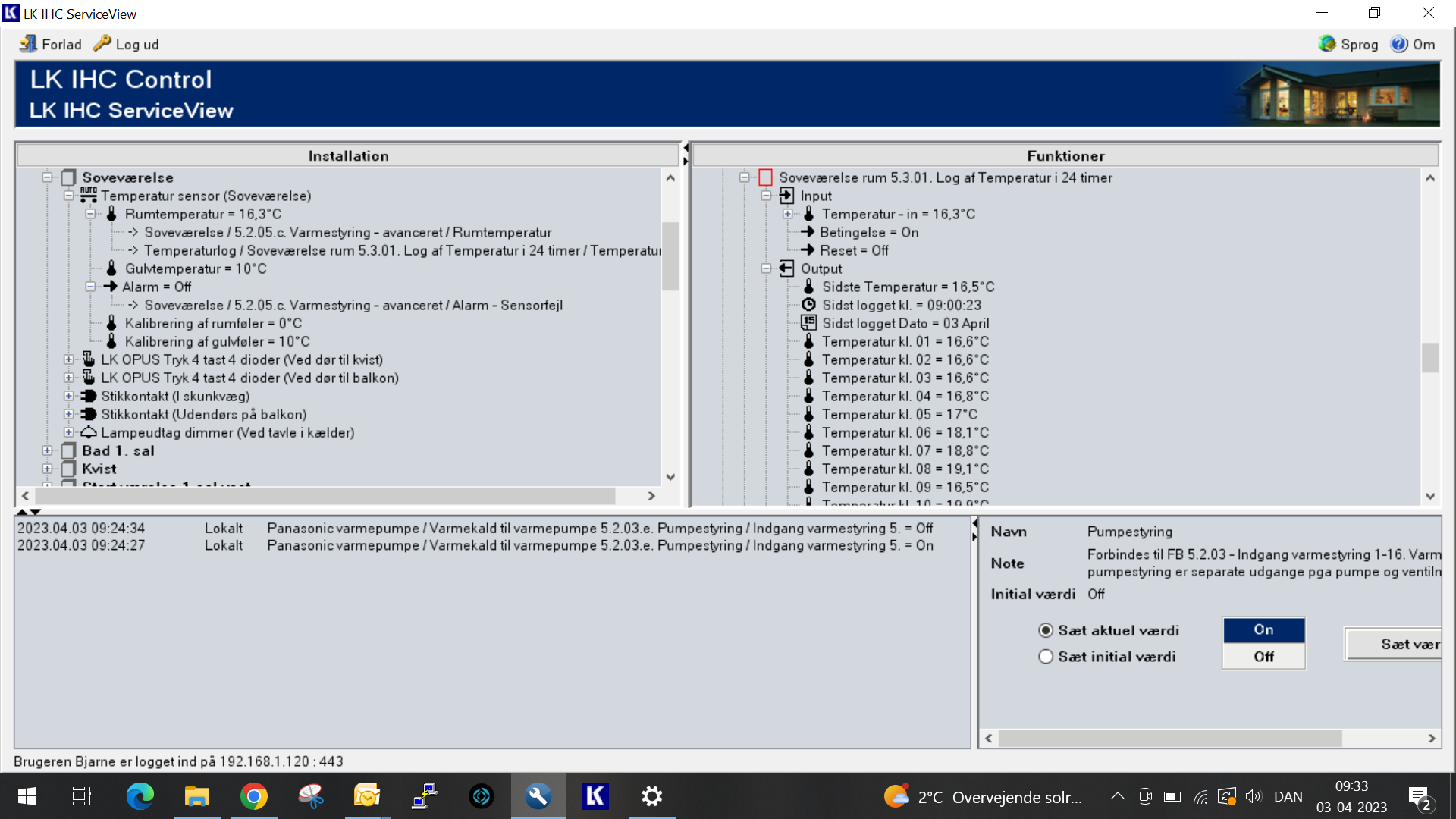Screen dimensions: 1456x819
Task: Click Stikkontakt (I skunkvæg) plug icon
Action: point(89,396)
